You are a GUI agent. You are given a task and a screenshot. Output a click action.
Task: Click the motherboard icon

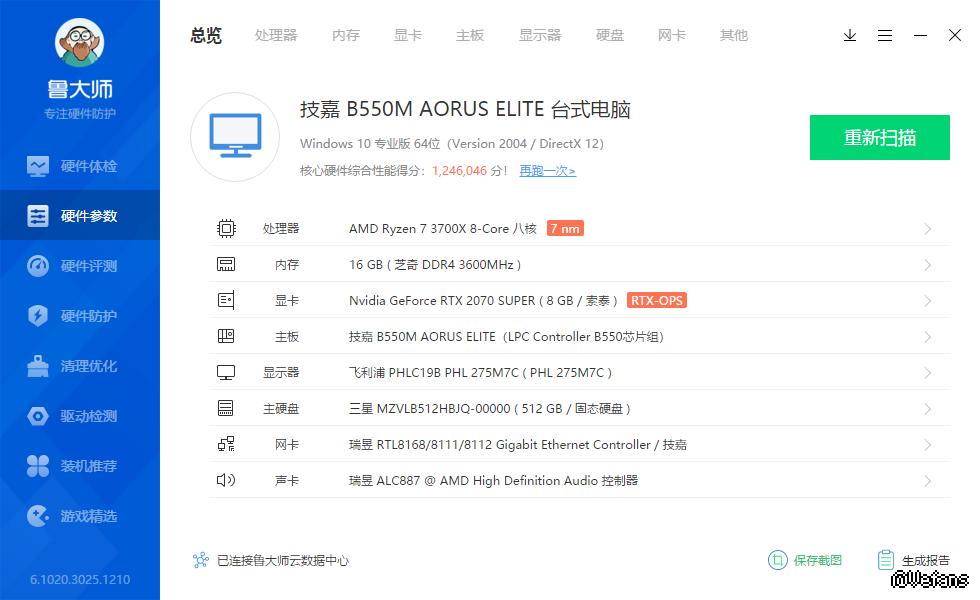(x=226, y=336)
